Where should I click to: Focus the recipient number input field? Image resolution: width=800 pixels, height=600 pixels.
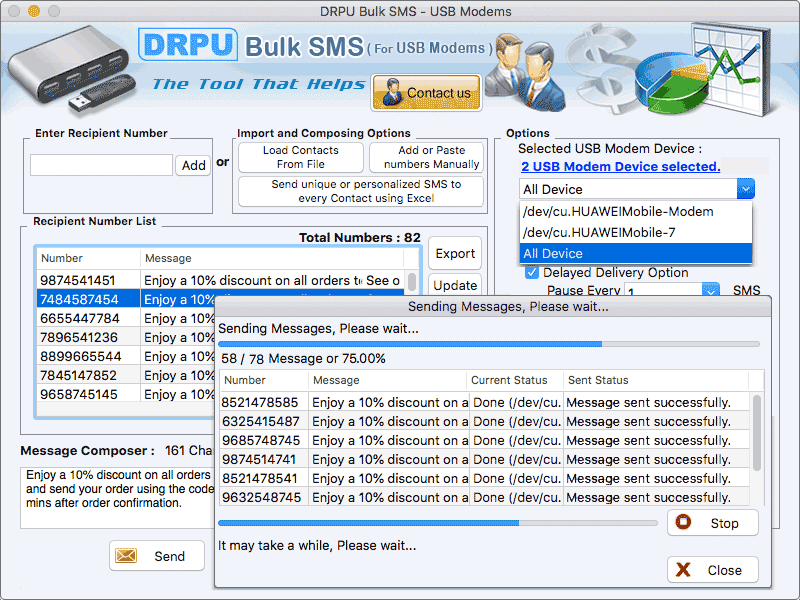coord(102,165)
